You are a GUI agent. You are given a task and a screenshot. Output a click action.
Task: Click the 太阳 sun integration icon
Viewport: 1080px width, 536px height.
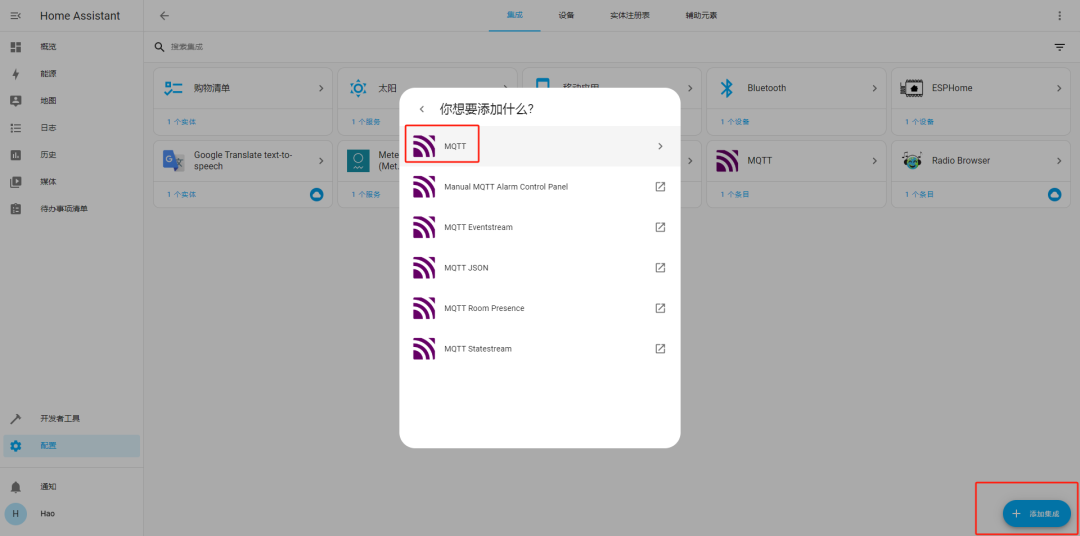pos(358,88)
